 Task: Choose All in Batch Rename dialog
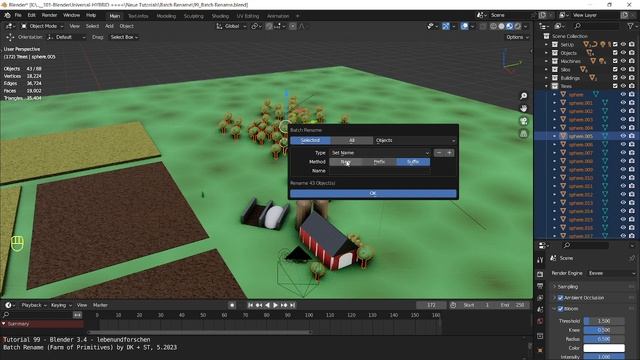pos(351,140)
